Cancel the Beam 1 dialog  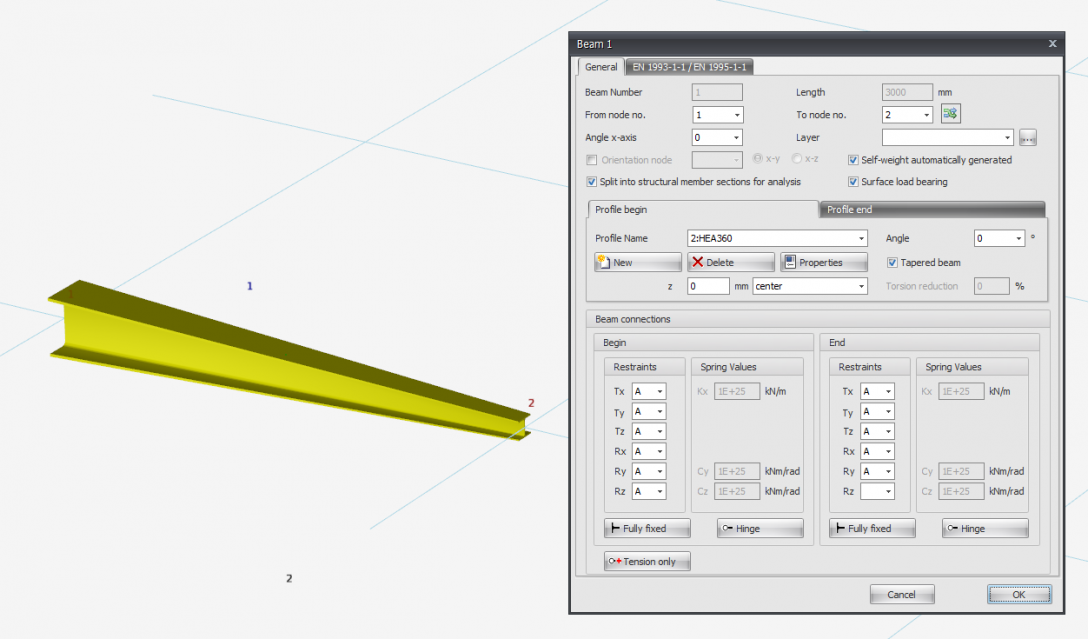click(x=901, y=594)
